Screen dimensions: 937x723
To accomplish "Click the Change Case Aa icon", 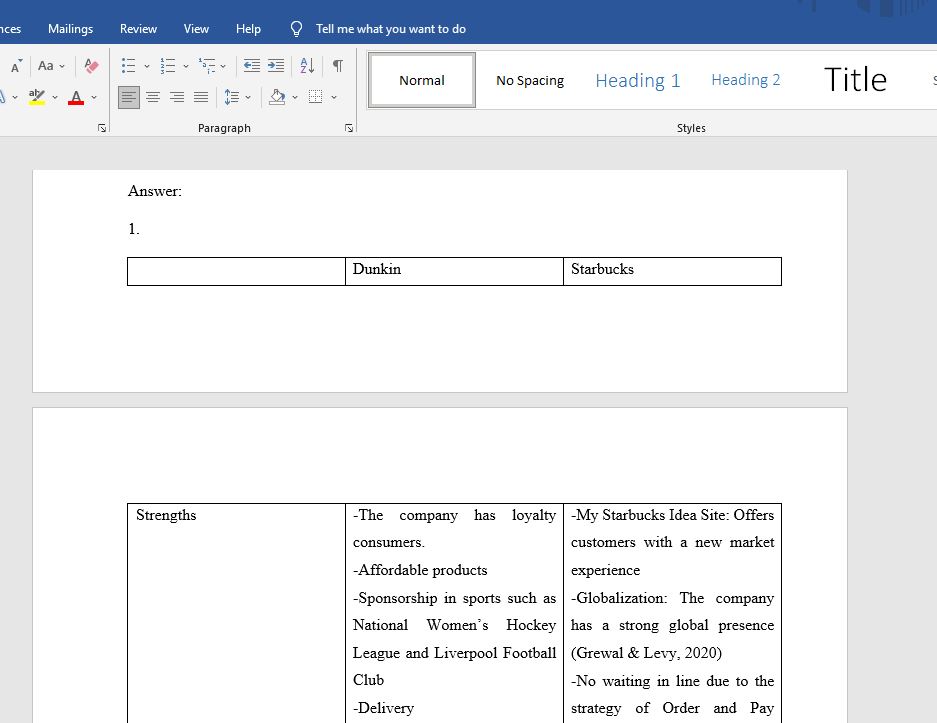I will point(45,66).
